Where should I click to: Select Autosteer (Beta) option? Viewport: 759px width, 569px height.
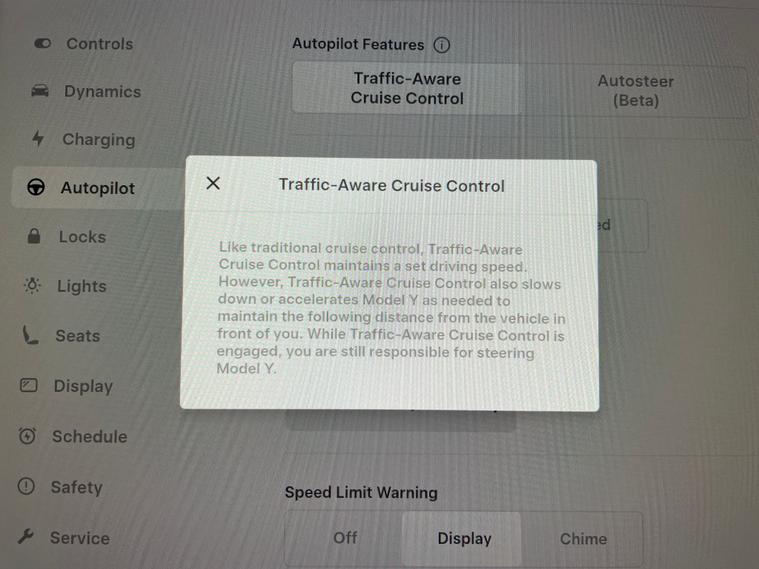(635, 91)
